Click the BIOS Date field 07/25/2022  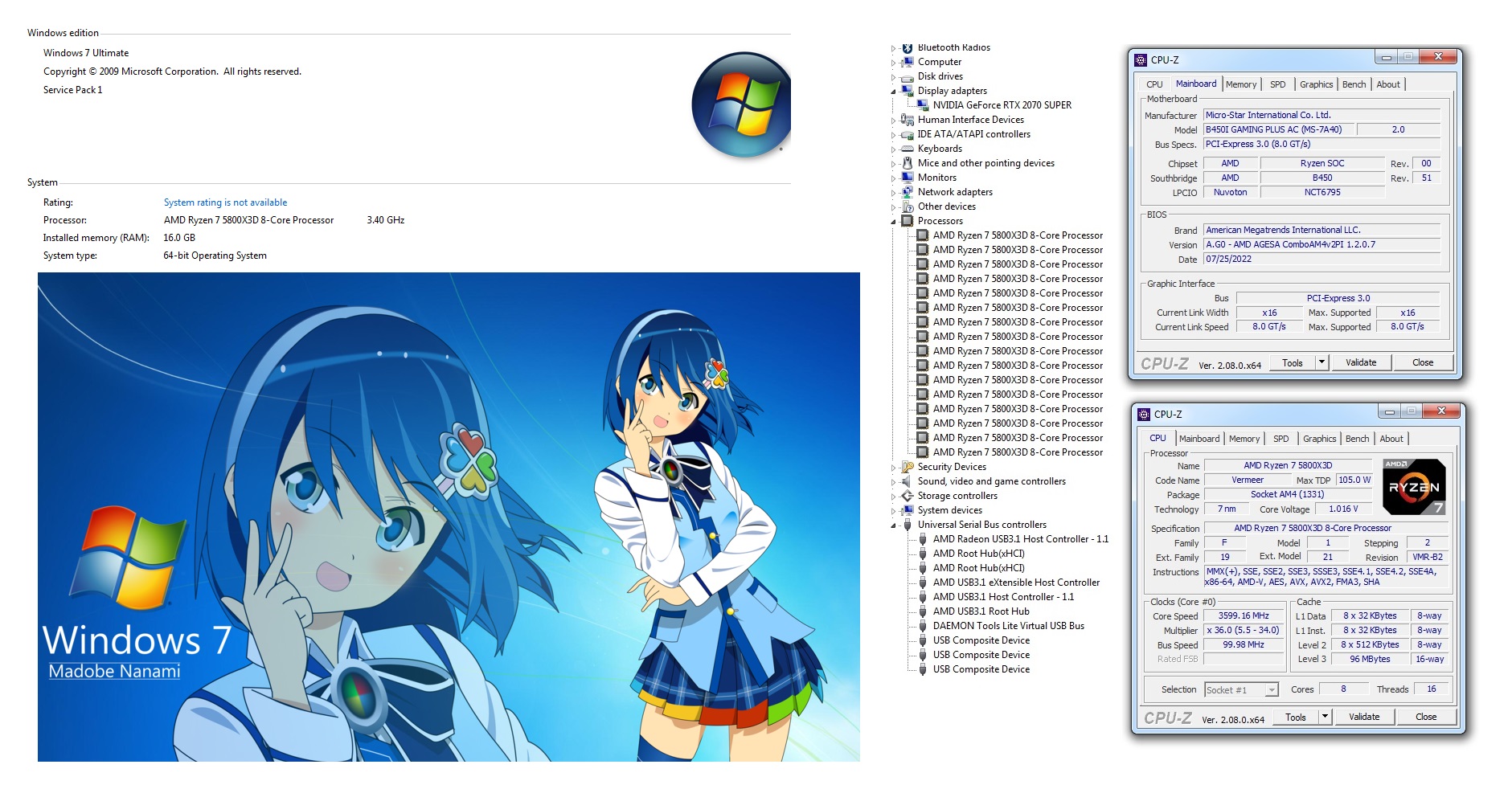1321,260
